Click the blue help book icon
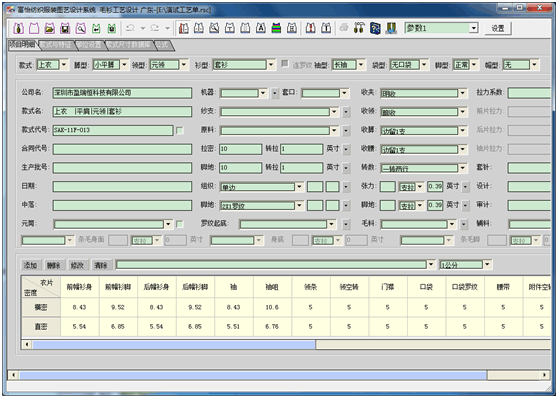Screen dimensions: 558x398 375,28
